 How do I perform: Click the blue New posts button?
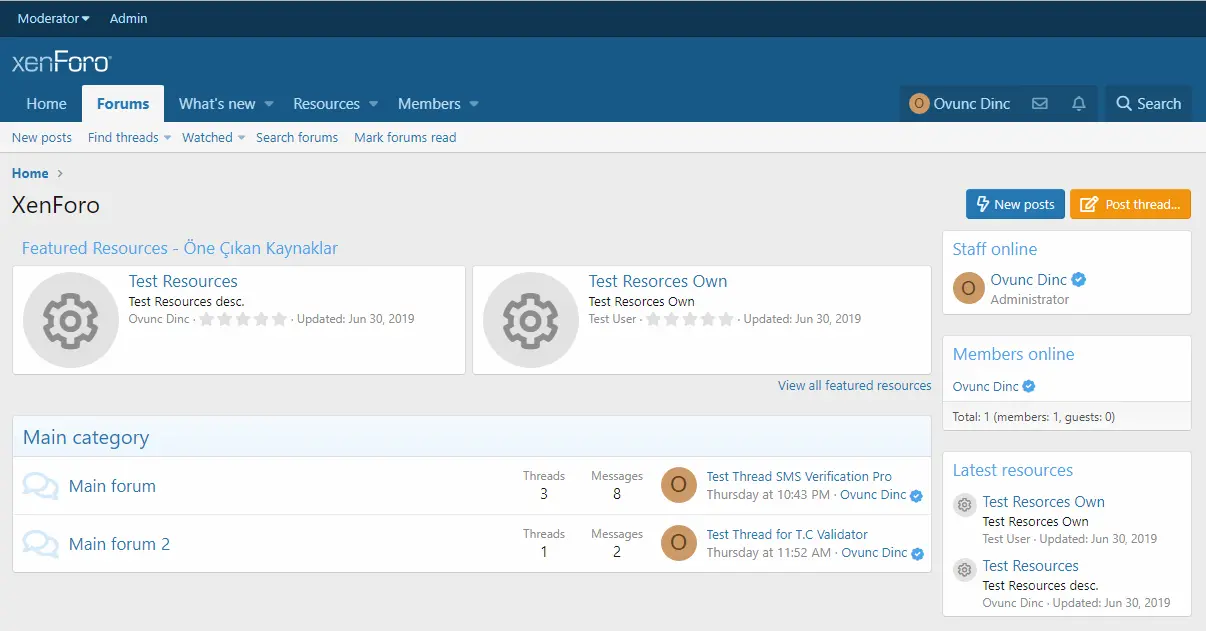(1015, 204)
